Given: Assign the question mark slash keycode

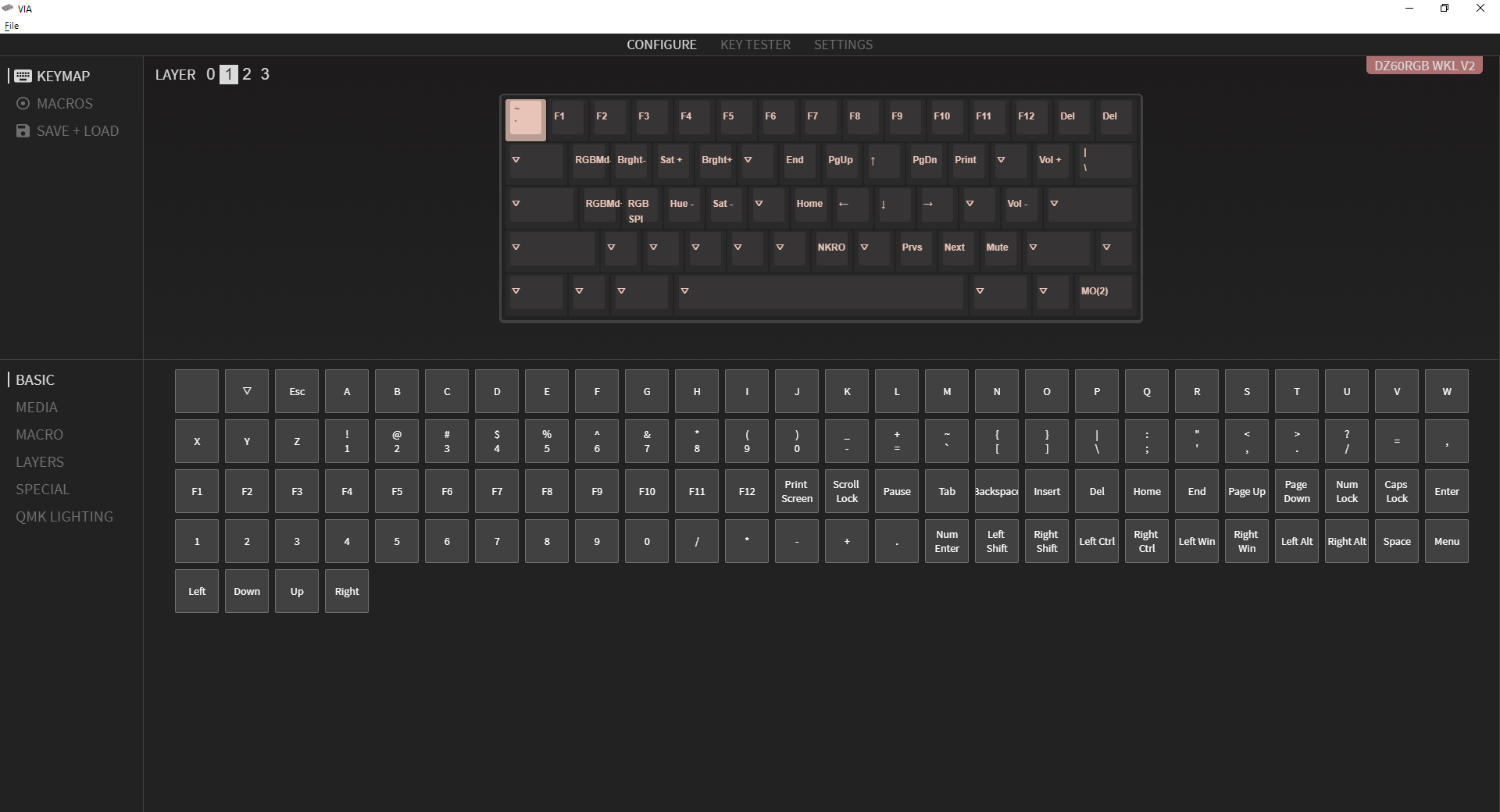Looking at the screenshot, I should pyautogui.click(x=1347, y=441).
